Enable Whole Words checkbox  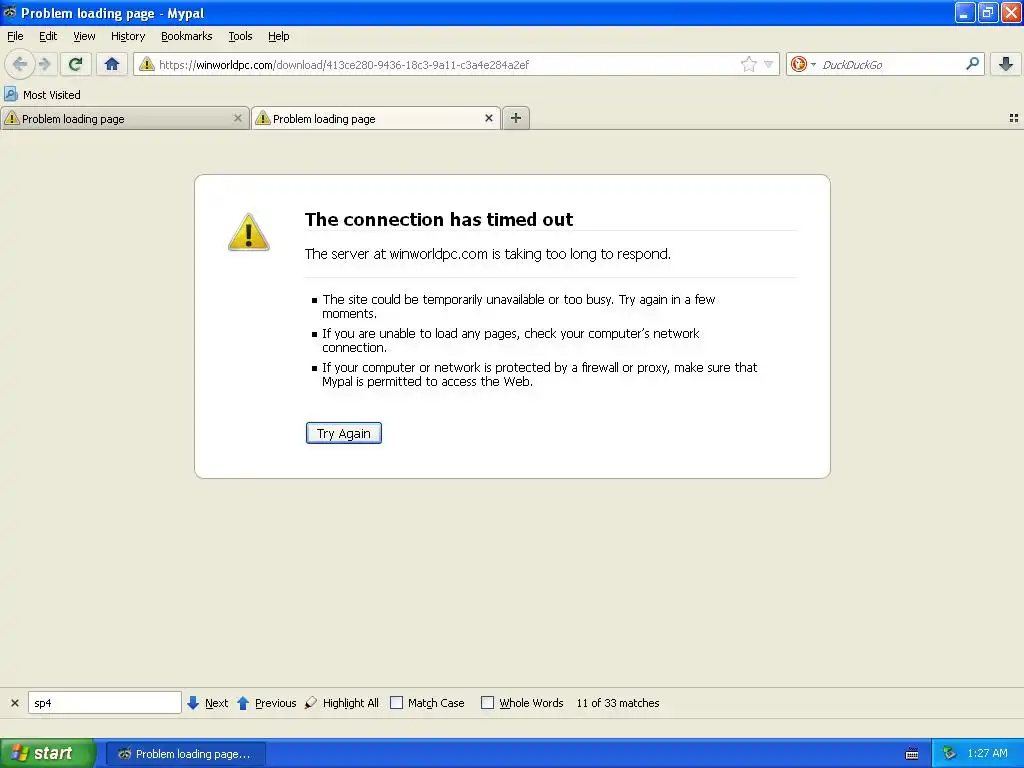coord(487,703)
